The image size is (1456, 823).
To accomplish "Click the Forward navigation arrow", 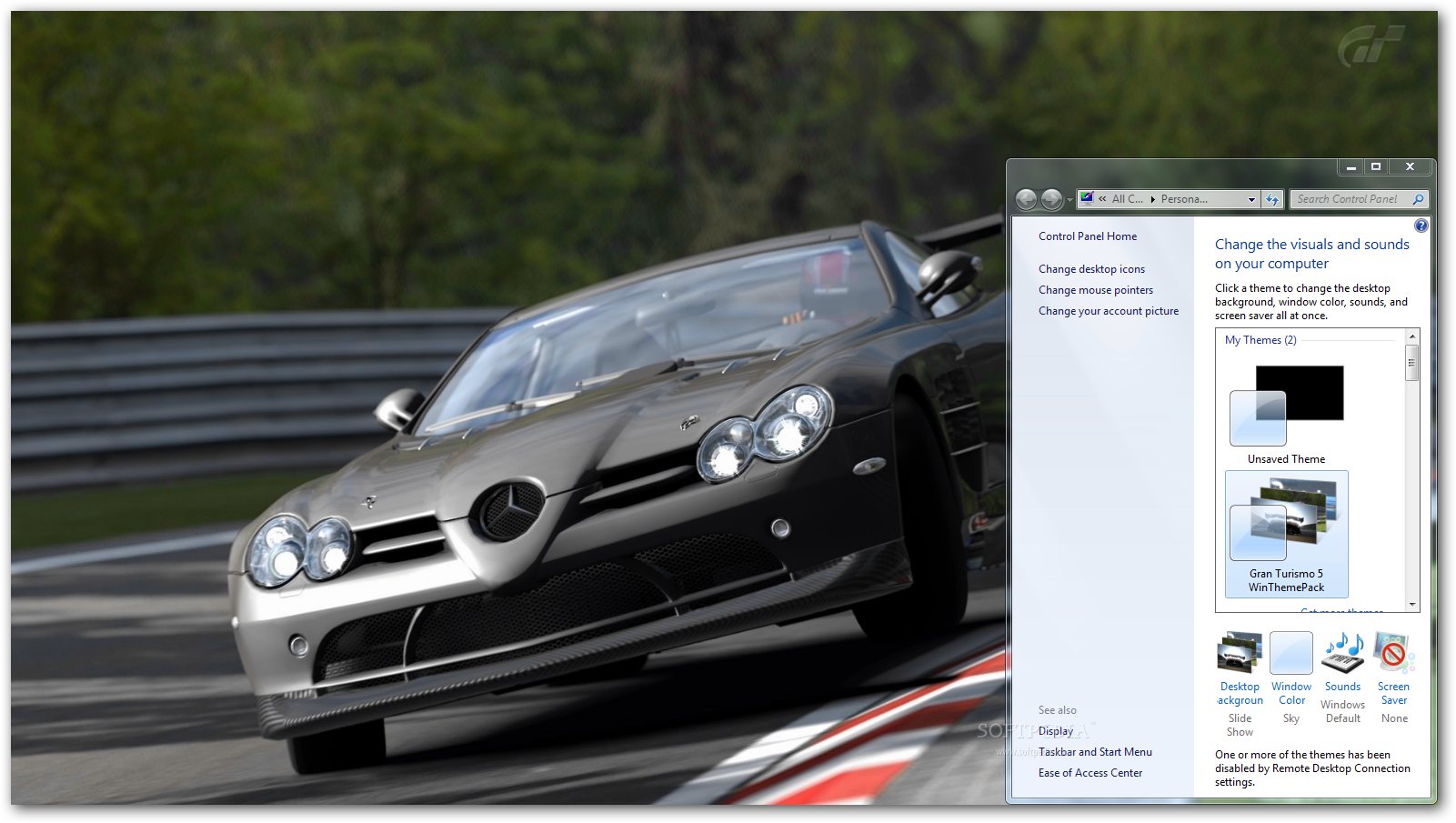I will 1051,199.
